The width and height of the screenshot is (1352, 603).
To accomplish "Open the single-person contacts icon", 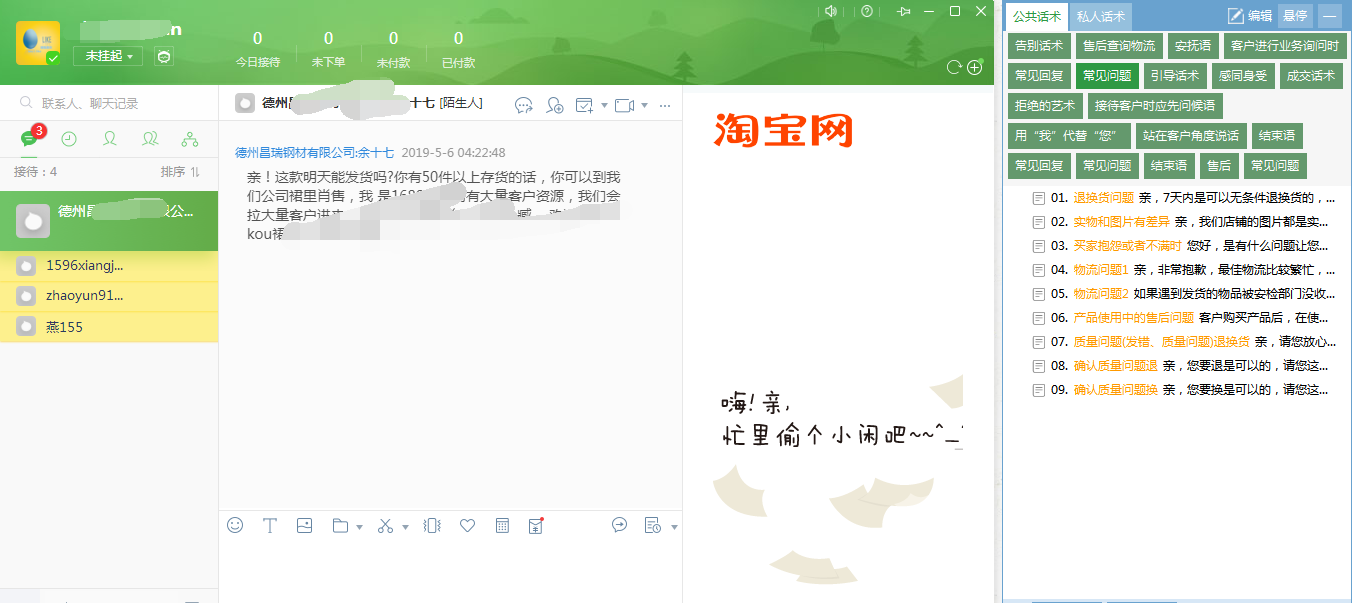I will click(x=110, y=139).
